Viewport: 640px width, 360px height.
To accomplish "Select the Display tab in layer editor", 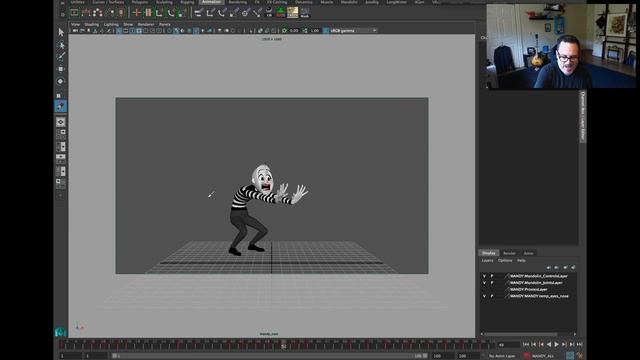I will click(489, 253).
